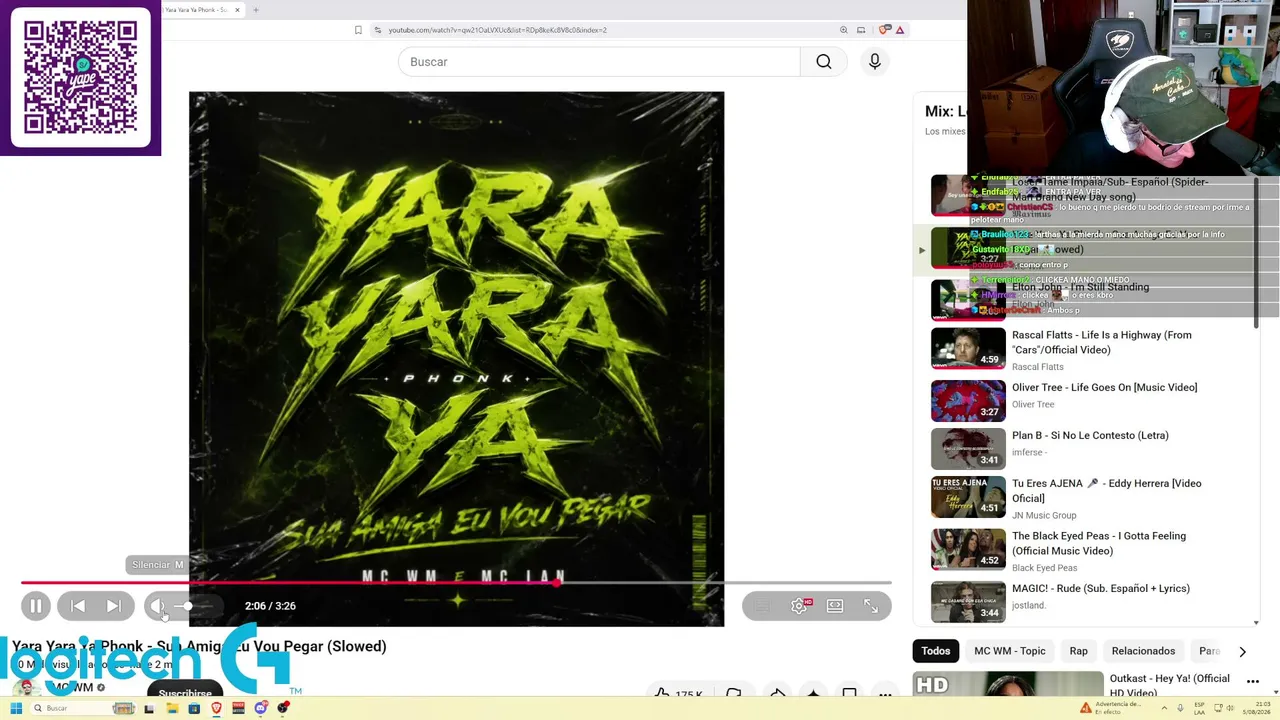Select the Rap filter chip
Screen dimensions: 1280x720
click(x=1078, y=651)
